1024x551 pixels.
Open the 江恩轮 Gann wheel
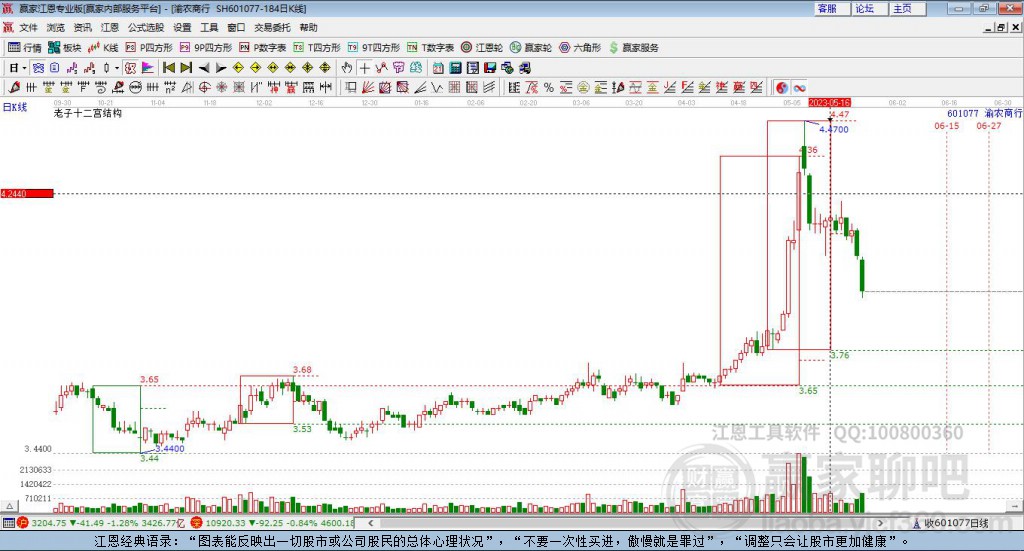482,48
